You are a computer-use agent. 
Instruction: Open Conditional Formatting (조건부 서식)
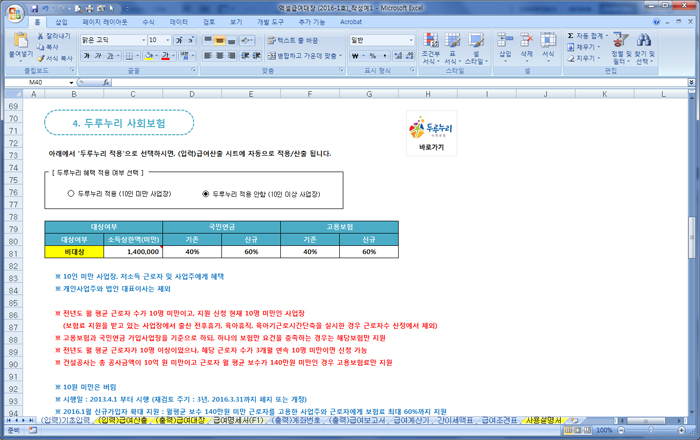(x=431, y=48)
